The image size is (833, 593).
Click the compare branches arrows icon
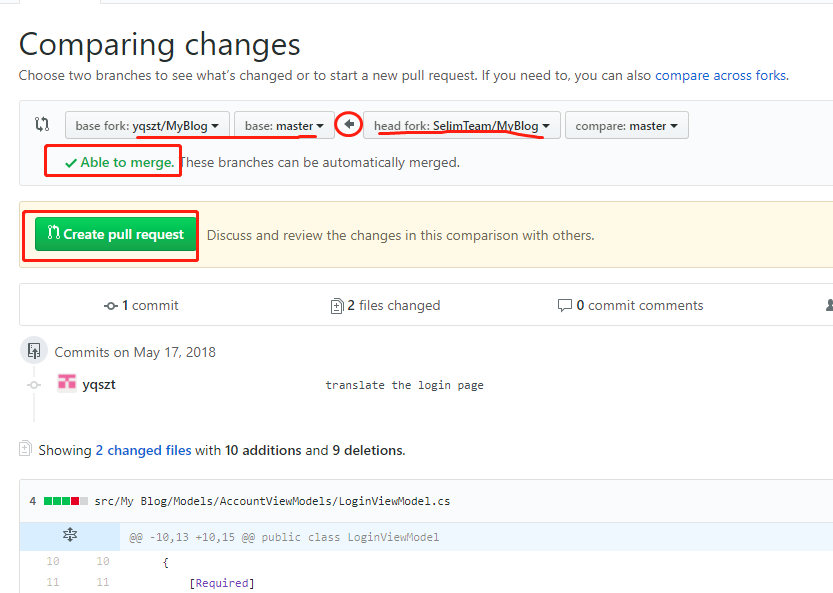click(x=40, y=123)
